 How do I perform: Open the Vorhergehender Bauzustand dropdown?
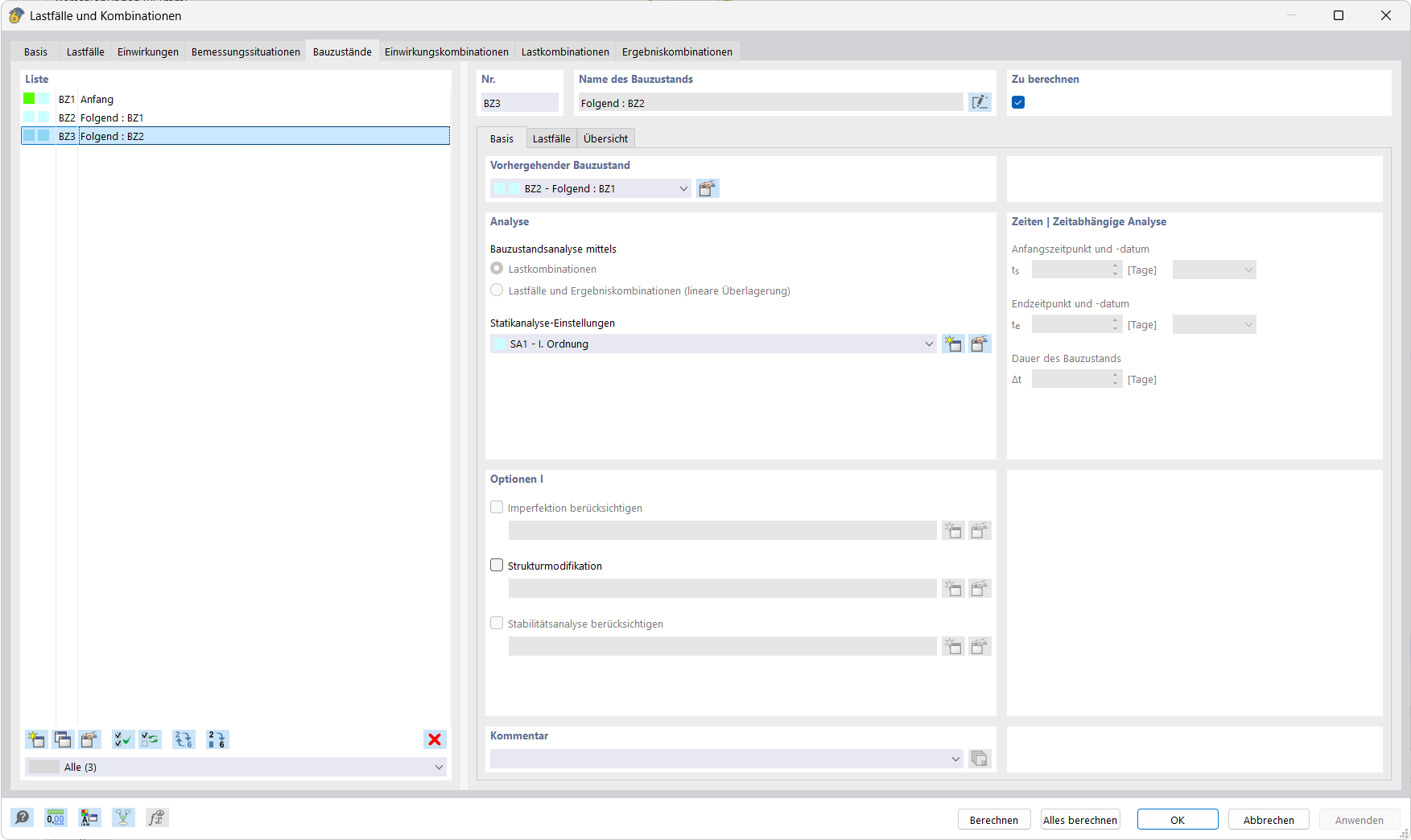point(683,188)
